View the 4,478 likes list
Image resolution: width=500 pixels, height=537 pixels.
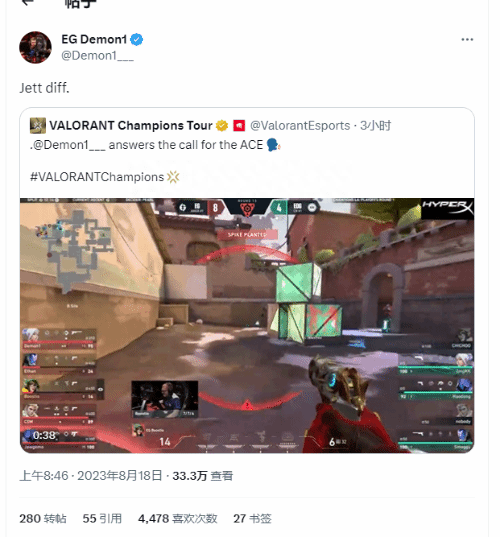(x=178, y=519)
